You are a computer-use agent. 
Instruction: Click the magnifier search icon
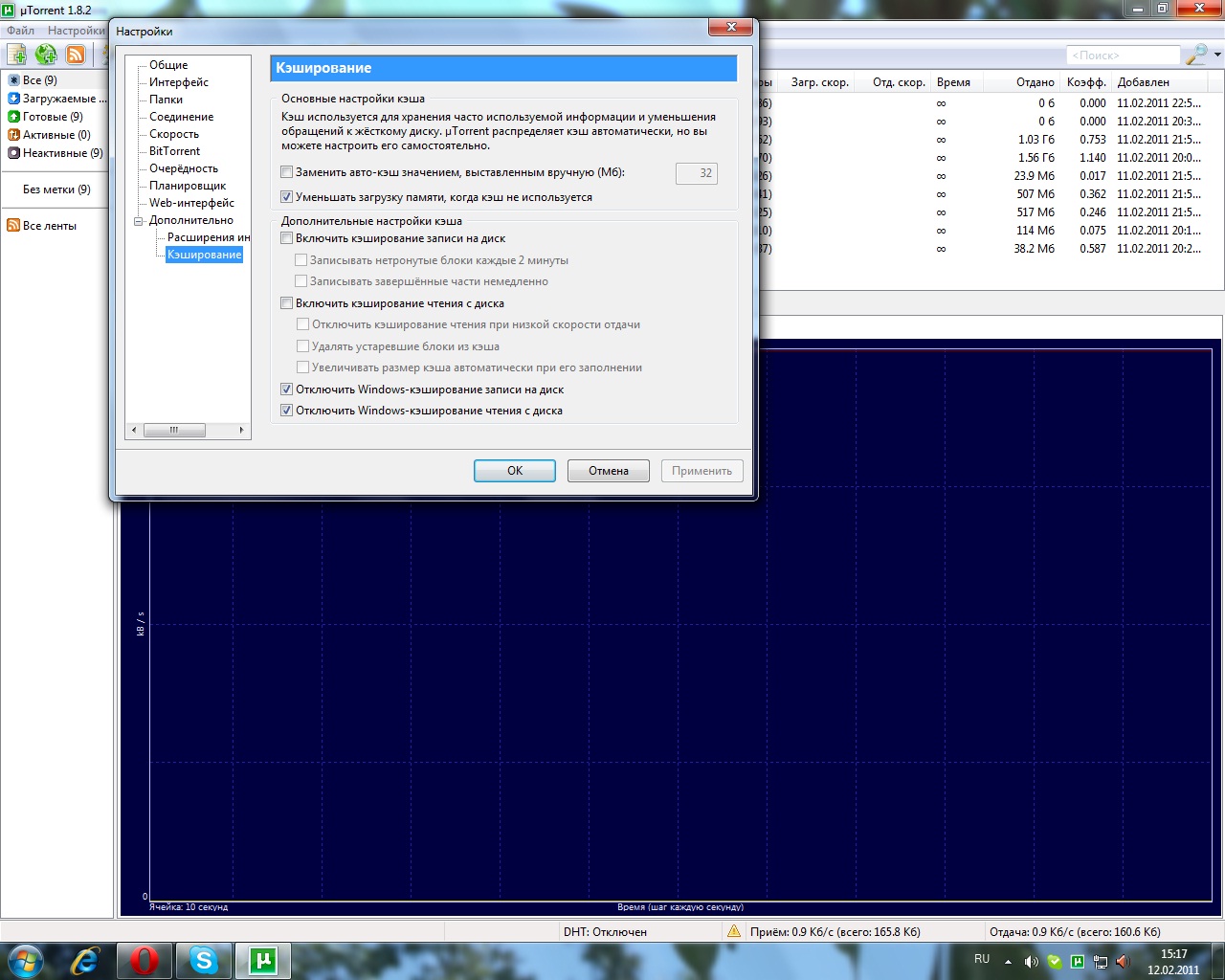click(x=1196, y=55)
